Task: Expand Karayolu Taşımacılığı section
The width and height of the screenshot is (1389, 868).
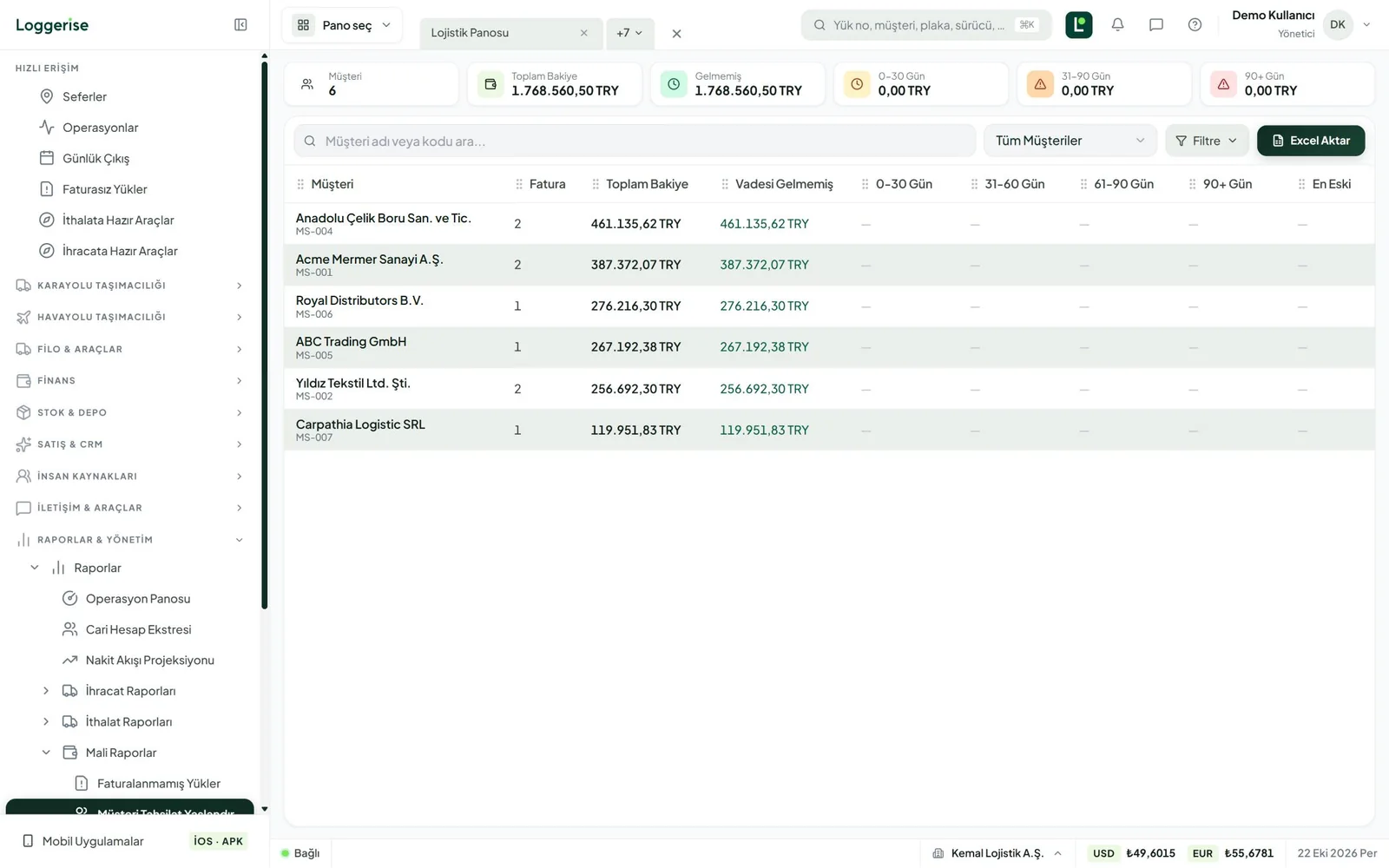Action: click(x=129, y=286)
